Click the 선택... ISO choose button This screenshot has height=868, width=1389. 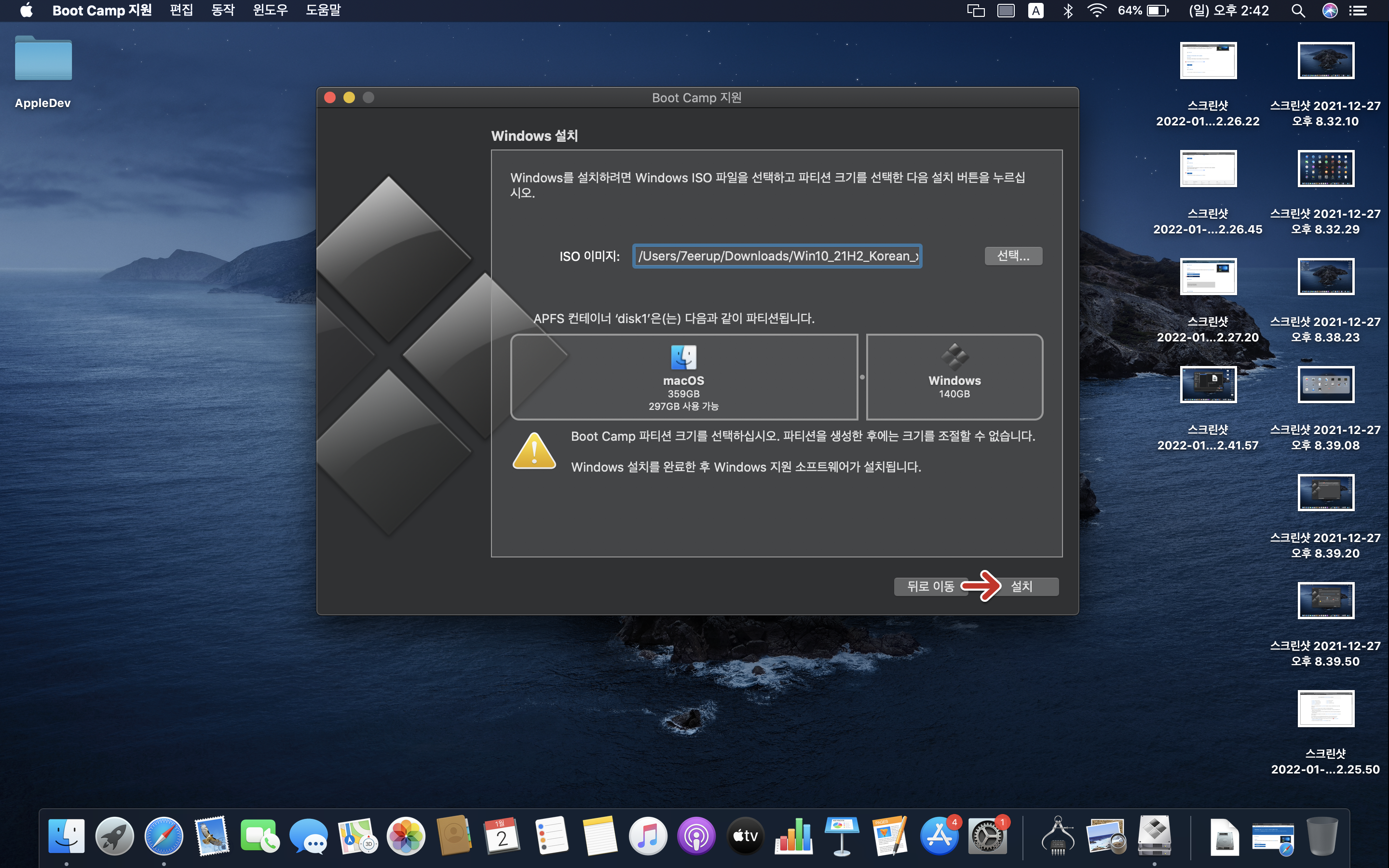pos(1013,256)
